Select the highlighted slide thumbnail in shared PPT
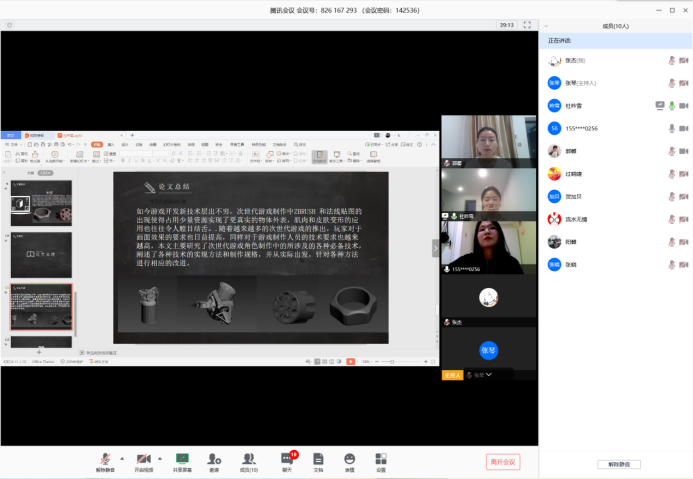This screenshot has width=693, height=479. pyautogui.click(x=41, y=307)
